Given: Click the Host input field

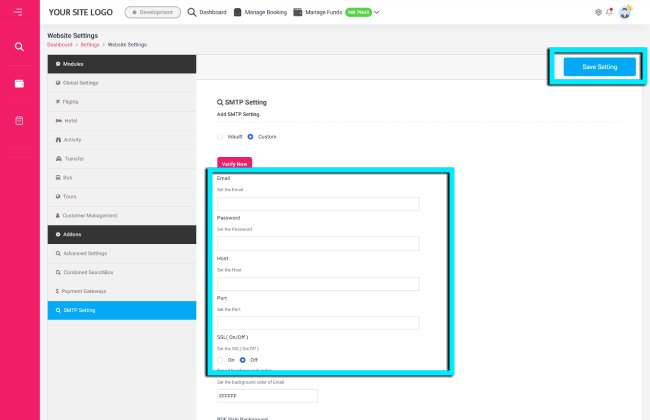Looking at the screenshot, I should [318, 284].
